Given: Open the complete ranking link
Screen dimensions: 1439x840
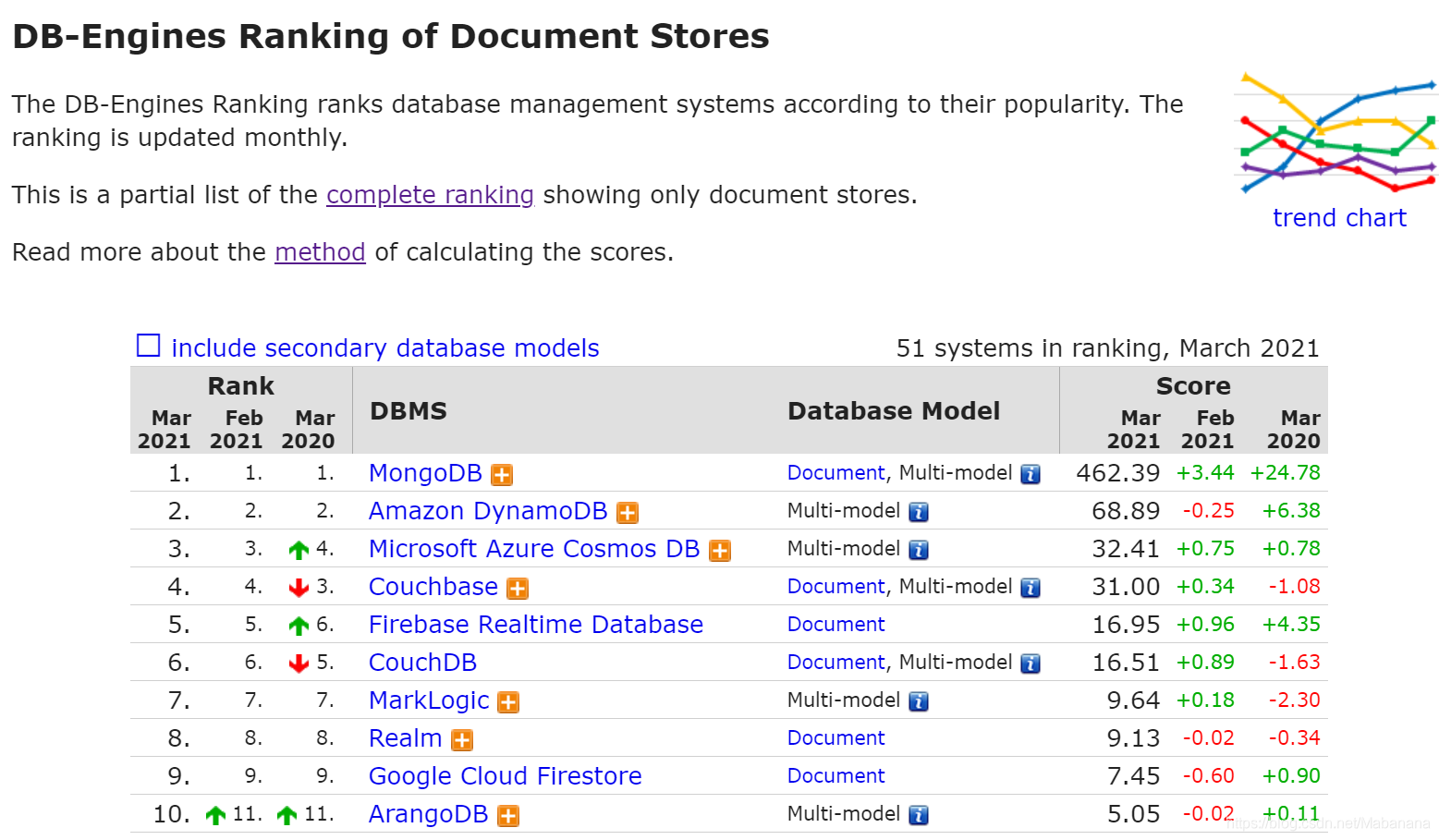Looking at the screenshot, I should [430, 195].
